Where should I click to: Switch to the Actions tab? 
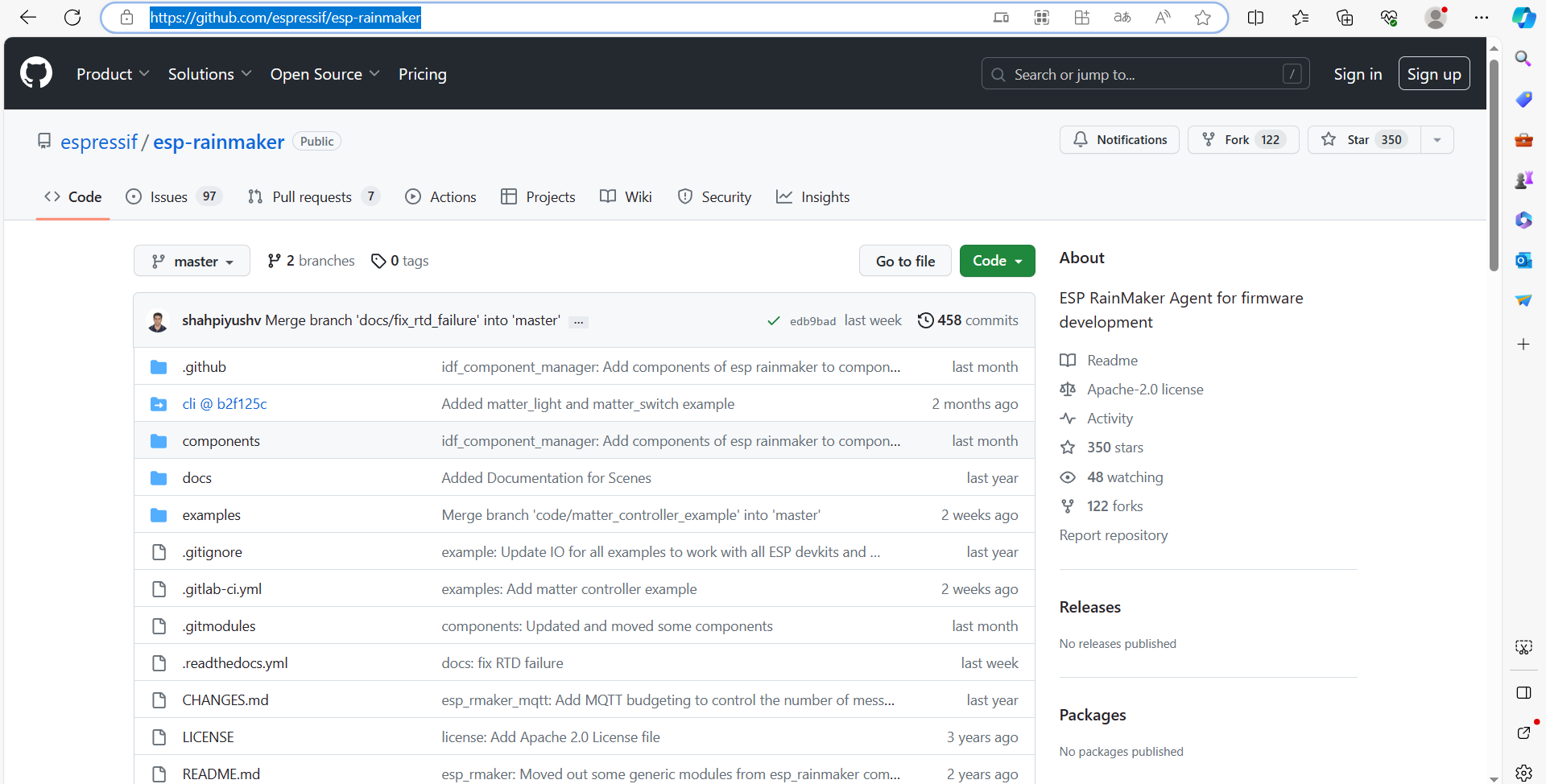(x=440, y=197)
